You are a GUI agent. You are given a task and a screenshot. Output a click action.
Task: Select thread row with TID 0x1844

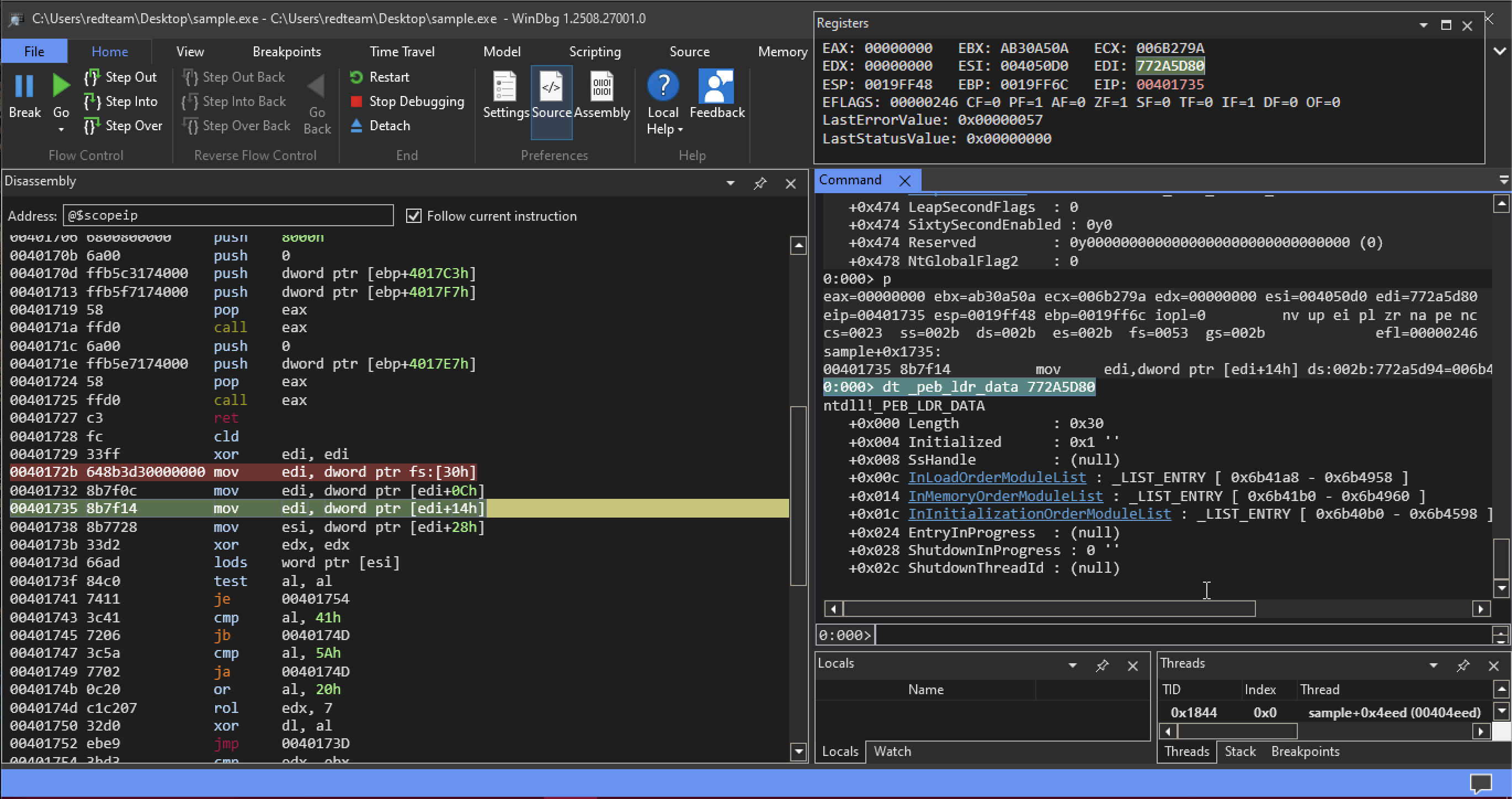(x=1325, y=713)
